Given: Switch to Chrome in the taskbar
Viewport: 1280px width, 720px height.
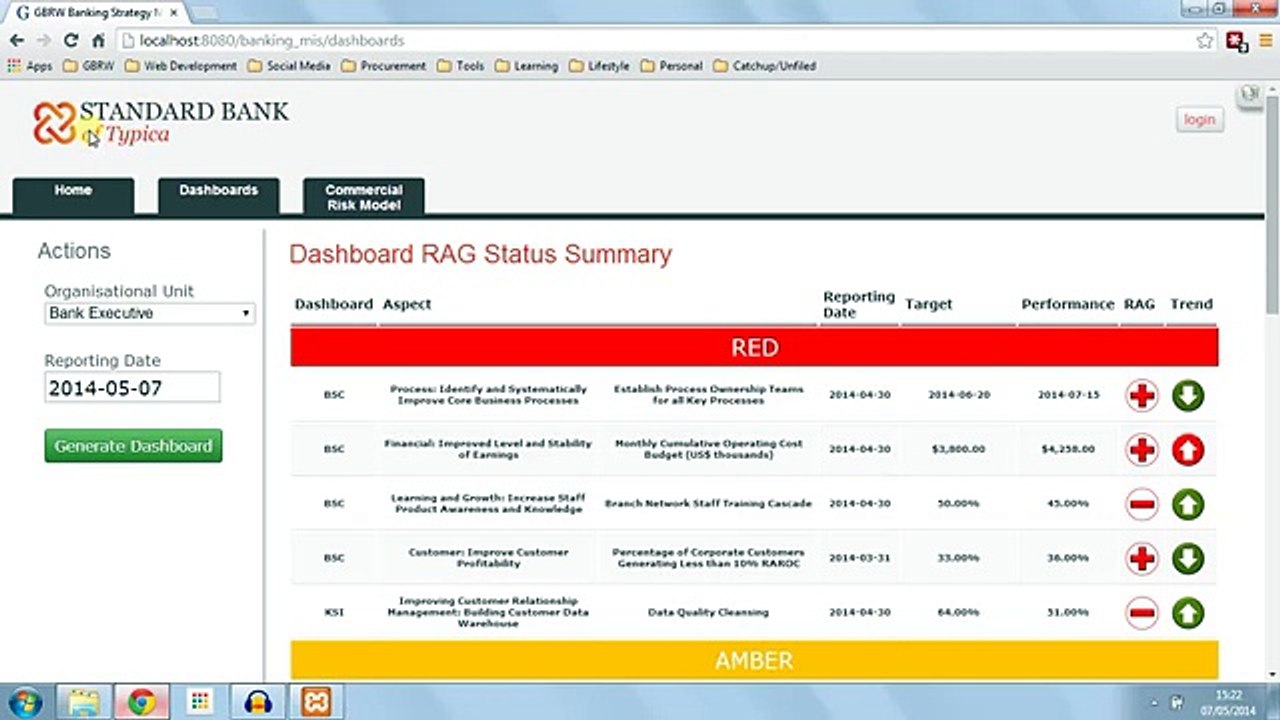Looking at the screenshot, I should coord(141,701).
